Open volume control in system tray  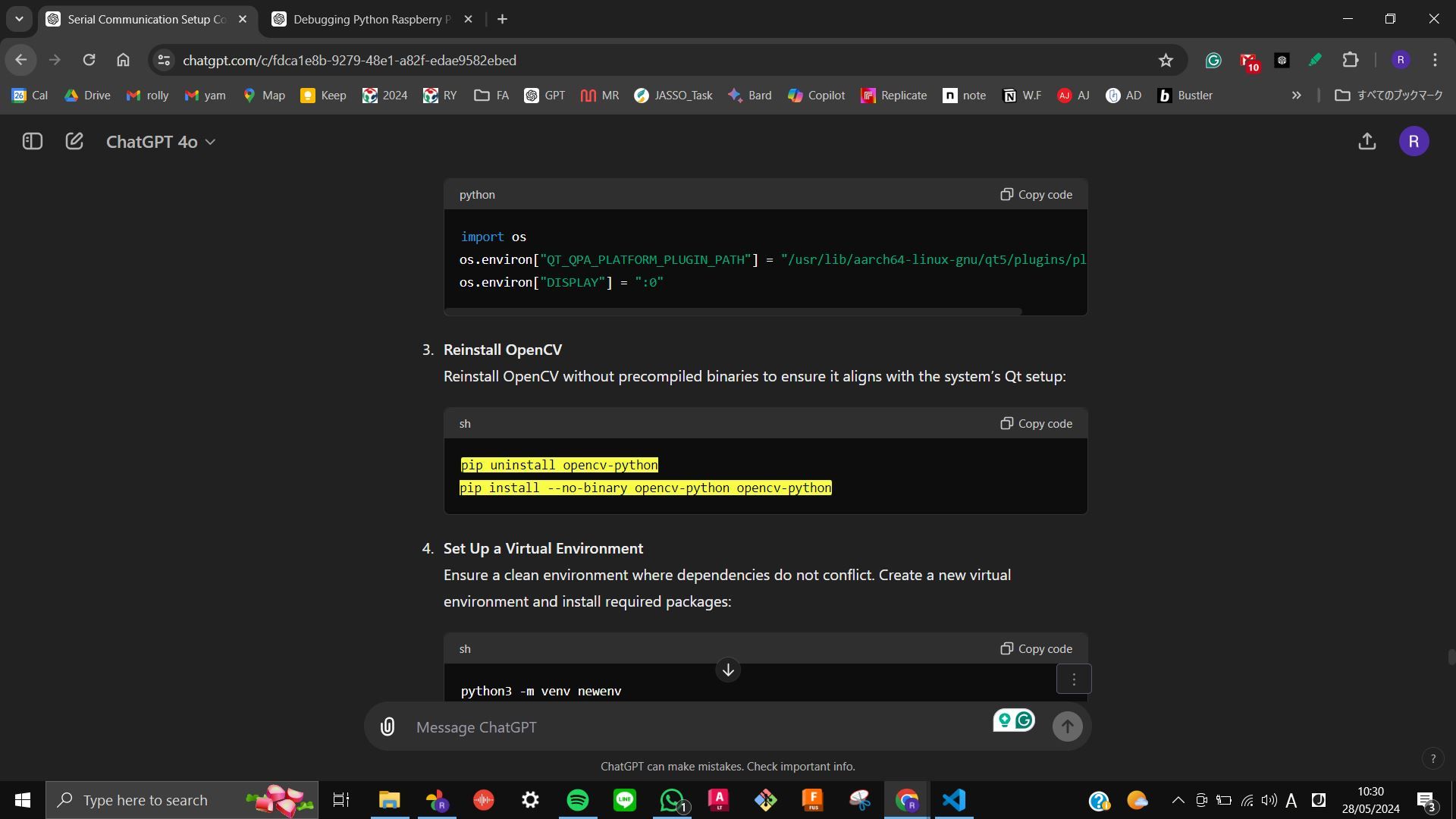tap(1269, 800)
